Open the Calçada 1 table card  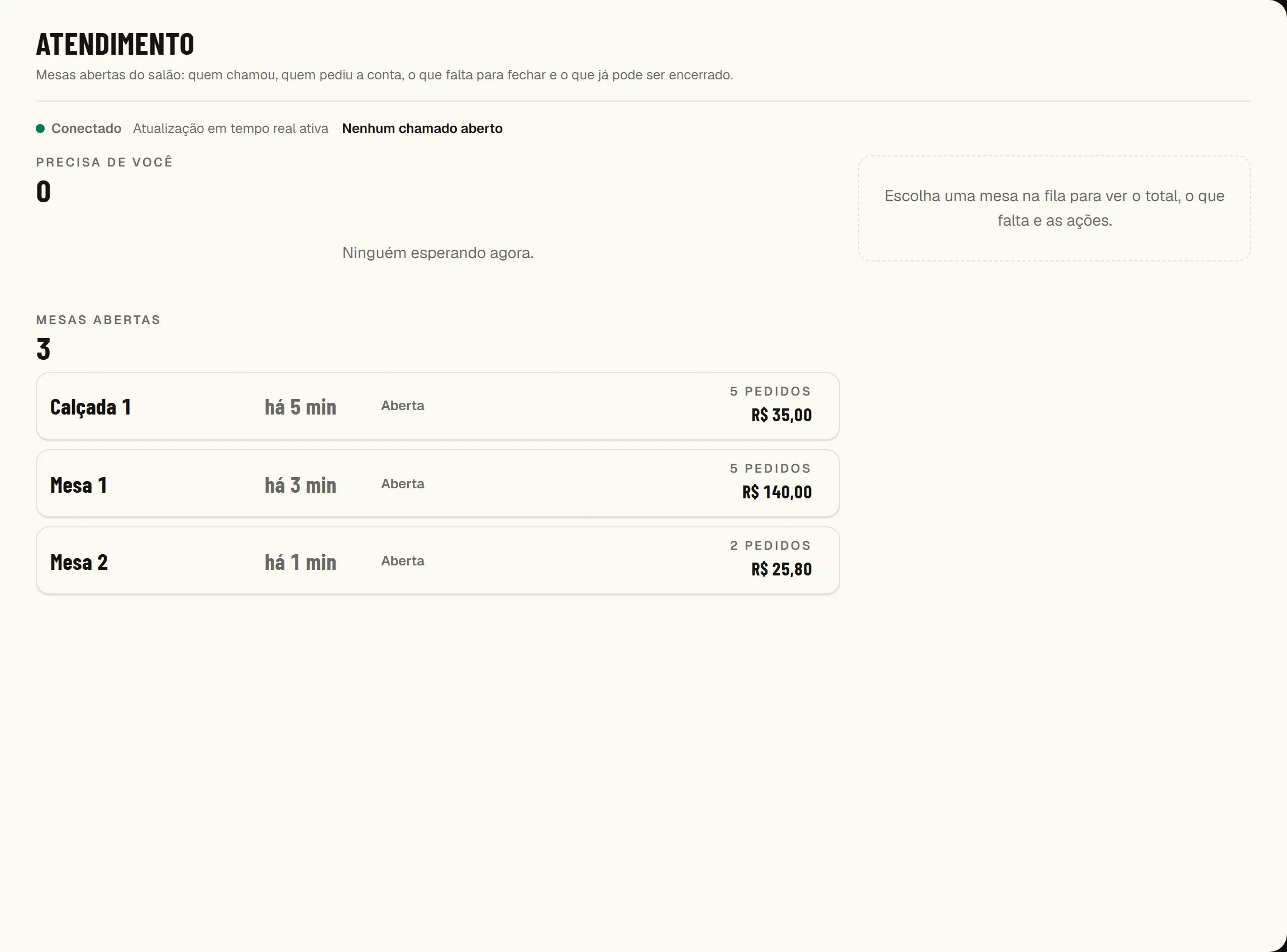(x=437, y=407)
